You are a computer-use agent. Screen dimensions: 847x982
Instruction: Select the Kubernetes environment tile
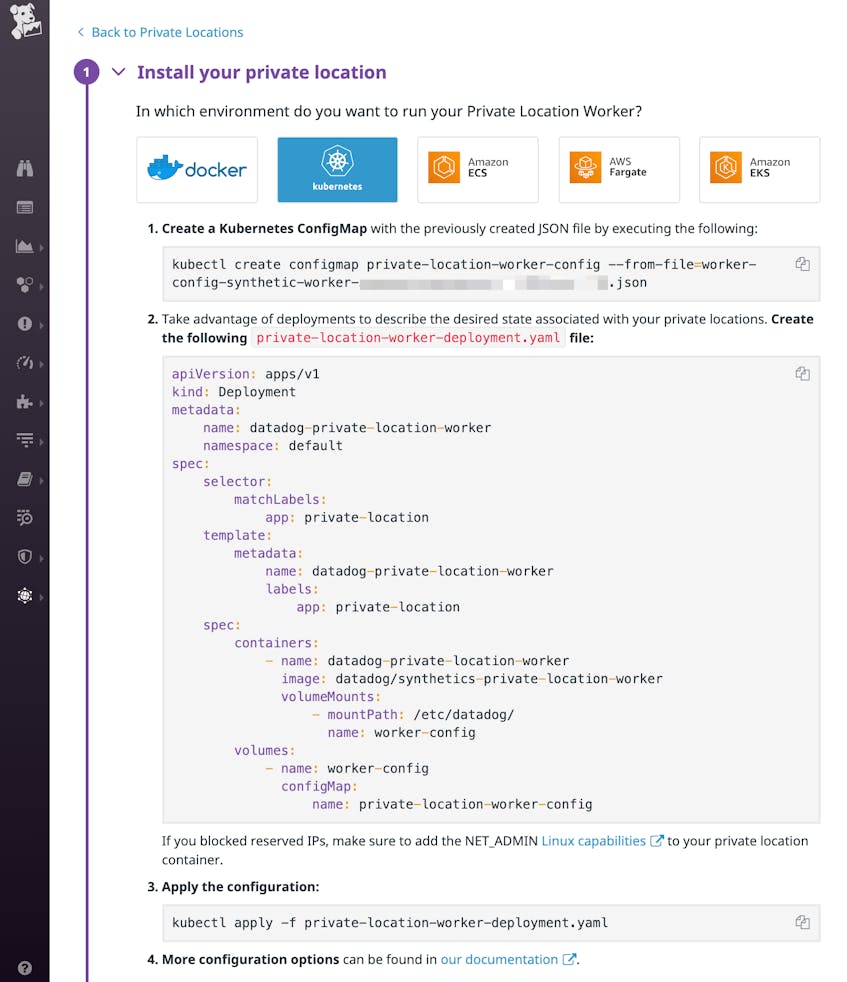[337, 170]
